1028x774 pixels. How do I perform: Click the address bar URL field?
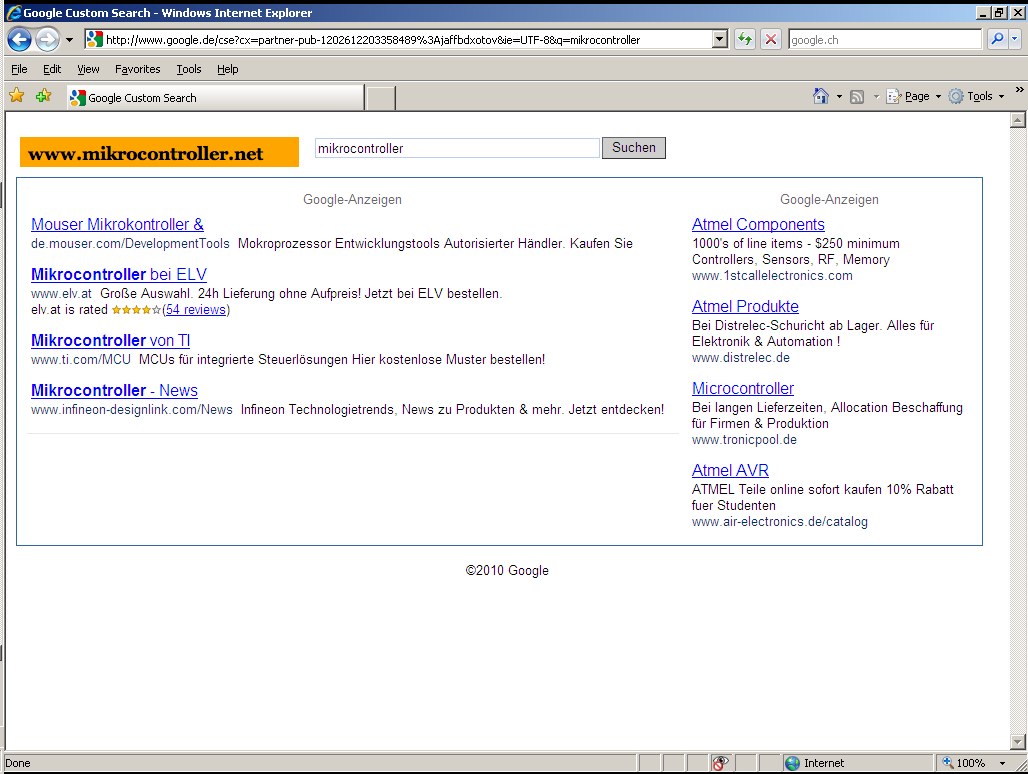click(406, 40)
